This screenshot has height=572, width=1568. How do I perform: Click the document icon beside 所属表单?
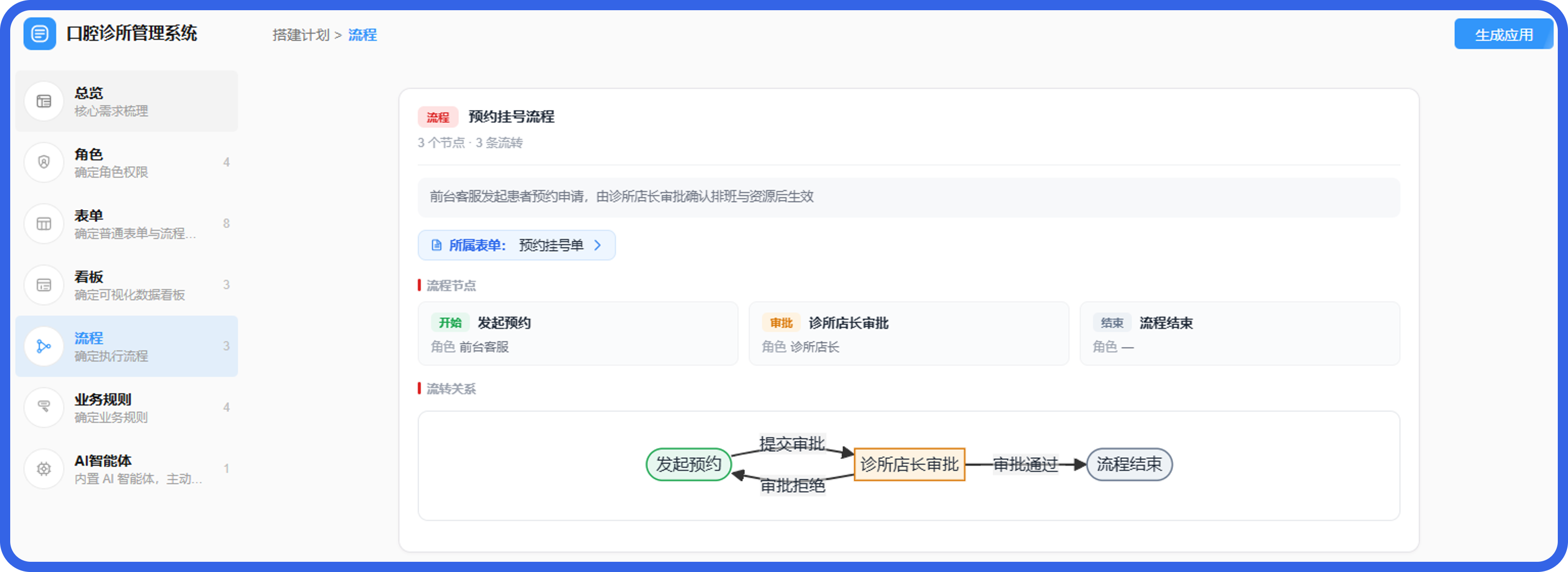point(436,245)
